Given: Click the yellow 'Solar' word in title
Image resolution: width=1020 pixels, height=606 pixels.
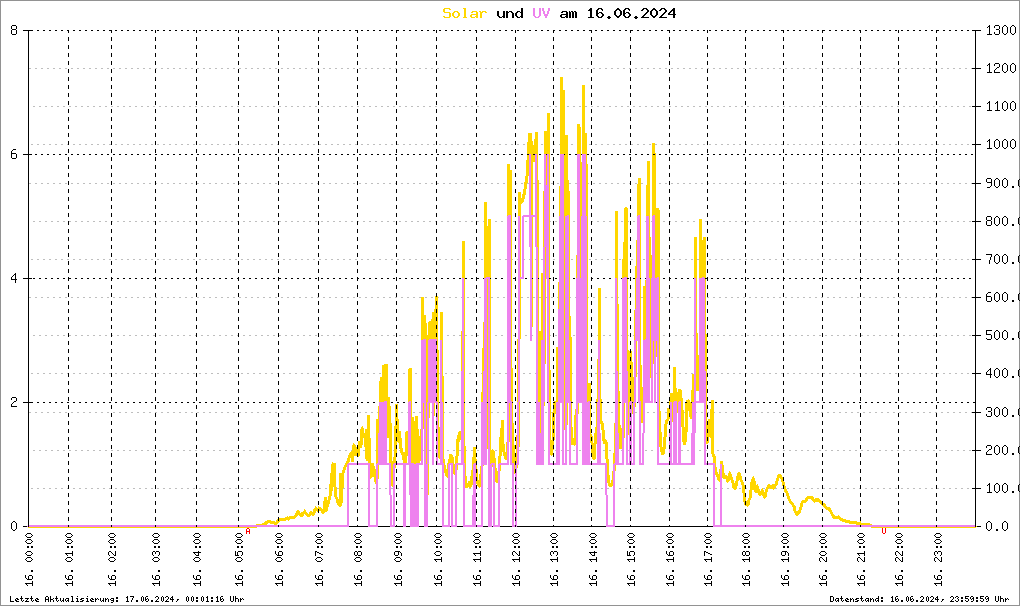Looking at the screenshot, I should 464,14.
